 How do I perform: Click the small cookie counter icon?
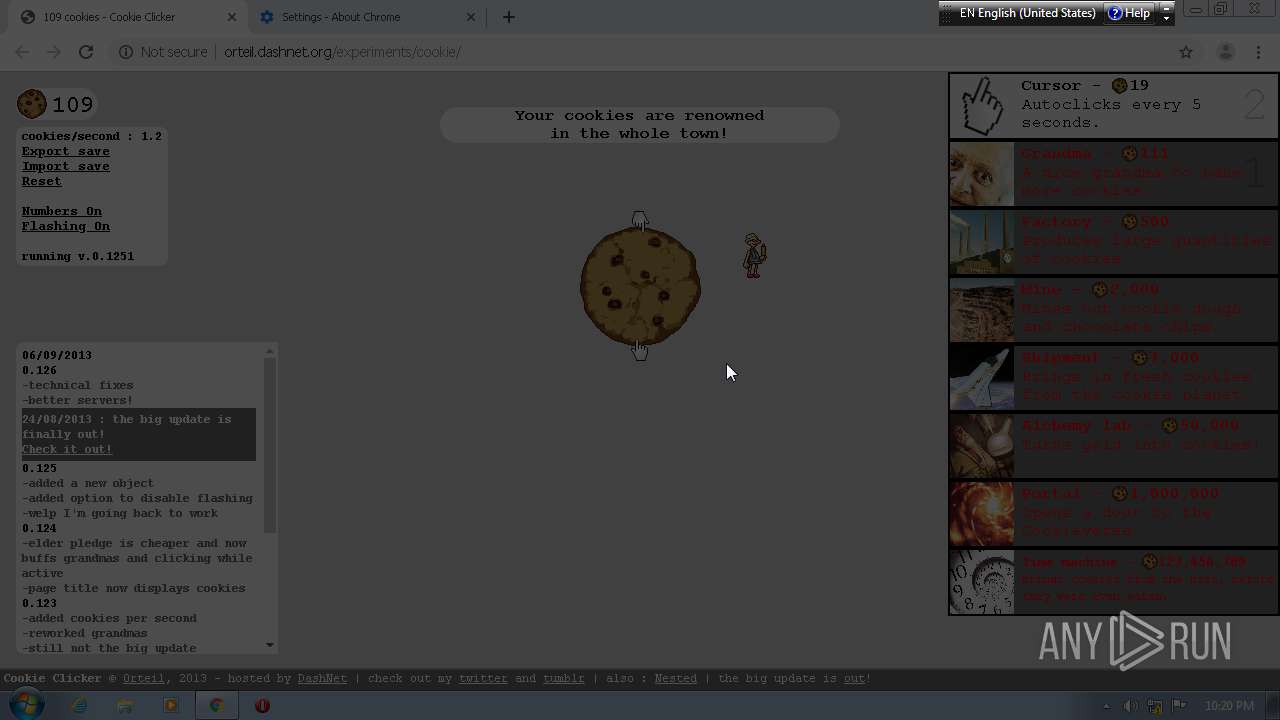click(32, 104)
